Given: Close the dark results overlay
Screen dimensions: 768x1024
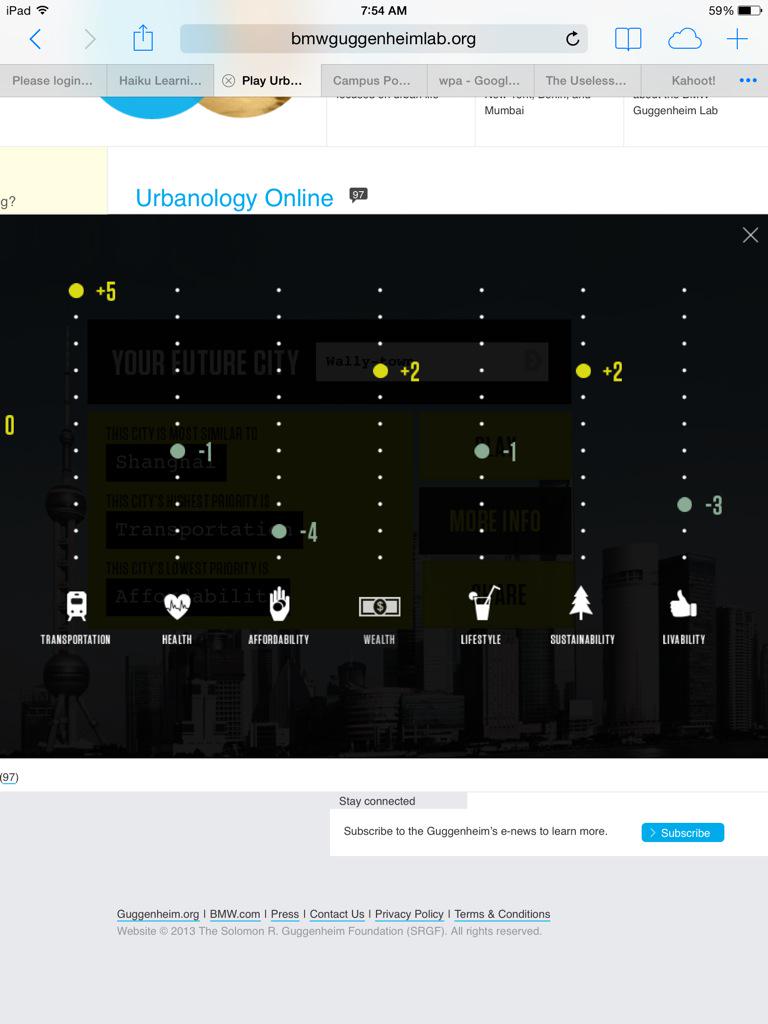Looking at the screenshot, I should pyautogui.click(x=750, y=235).
